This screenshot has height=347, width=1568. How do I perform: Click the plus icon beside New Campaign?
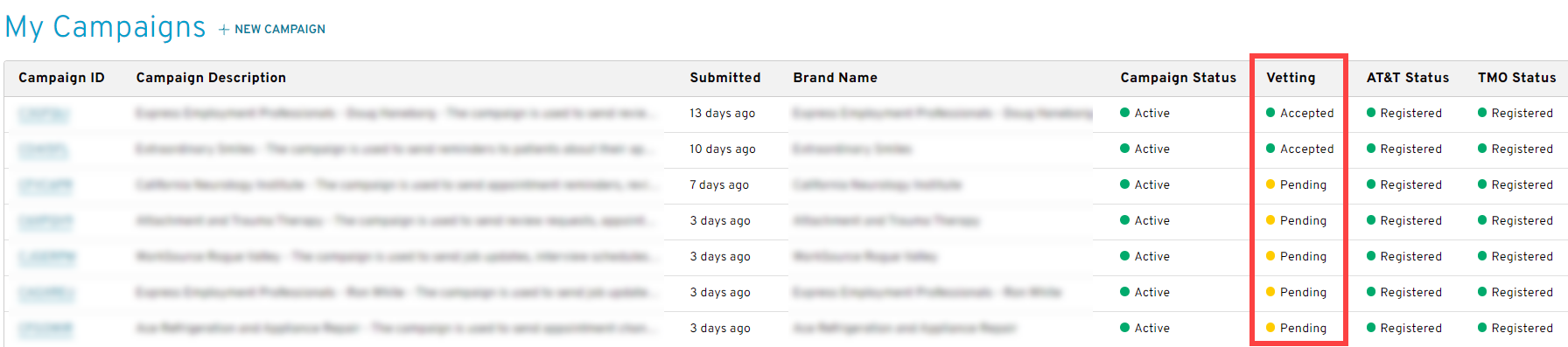224,30
